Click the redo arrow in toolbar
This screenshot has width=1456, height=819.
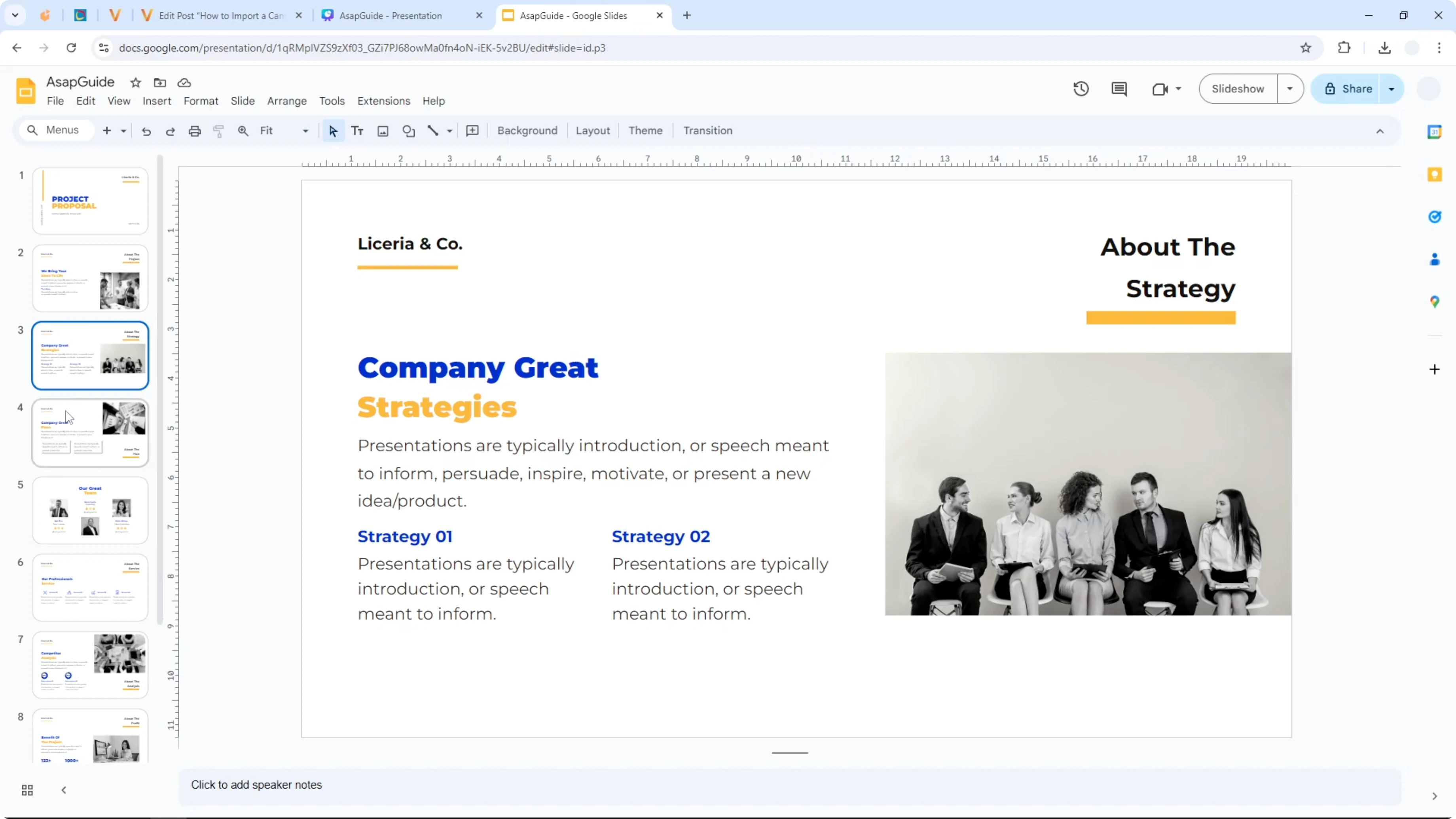(x=170, y=131)
